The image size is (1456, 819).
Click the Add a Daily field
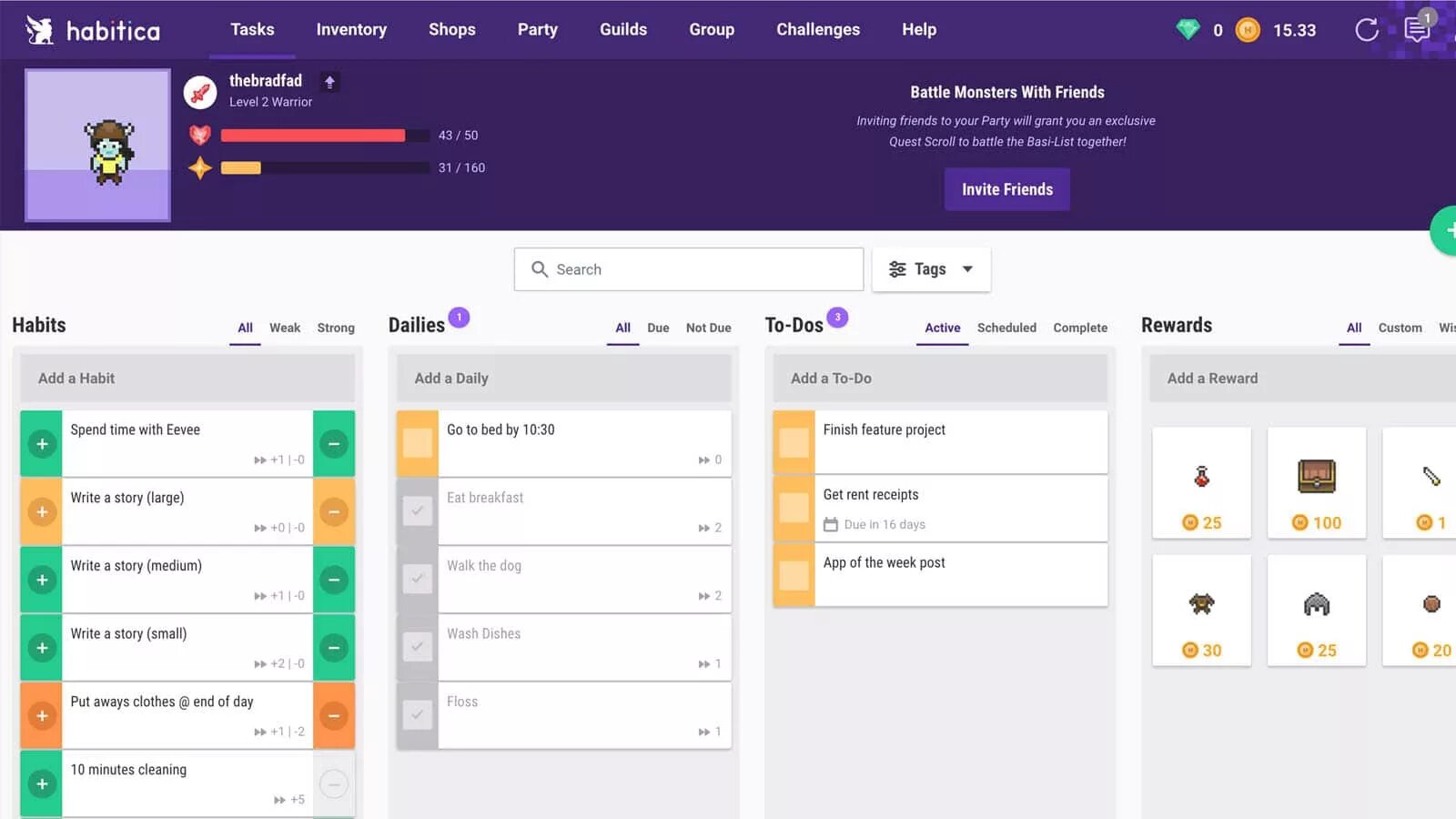coord(564,379)
